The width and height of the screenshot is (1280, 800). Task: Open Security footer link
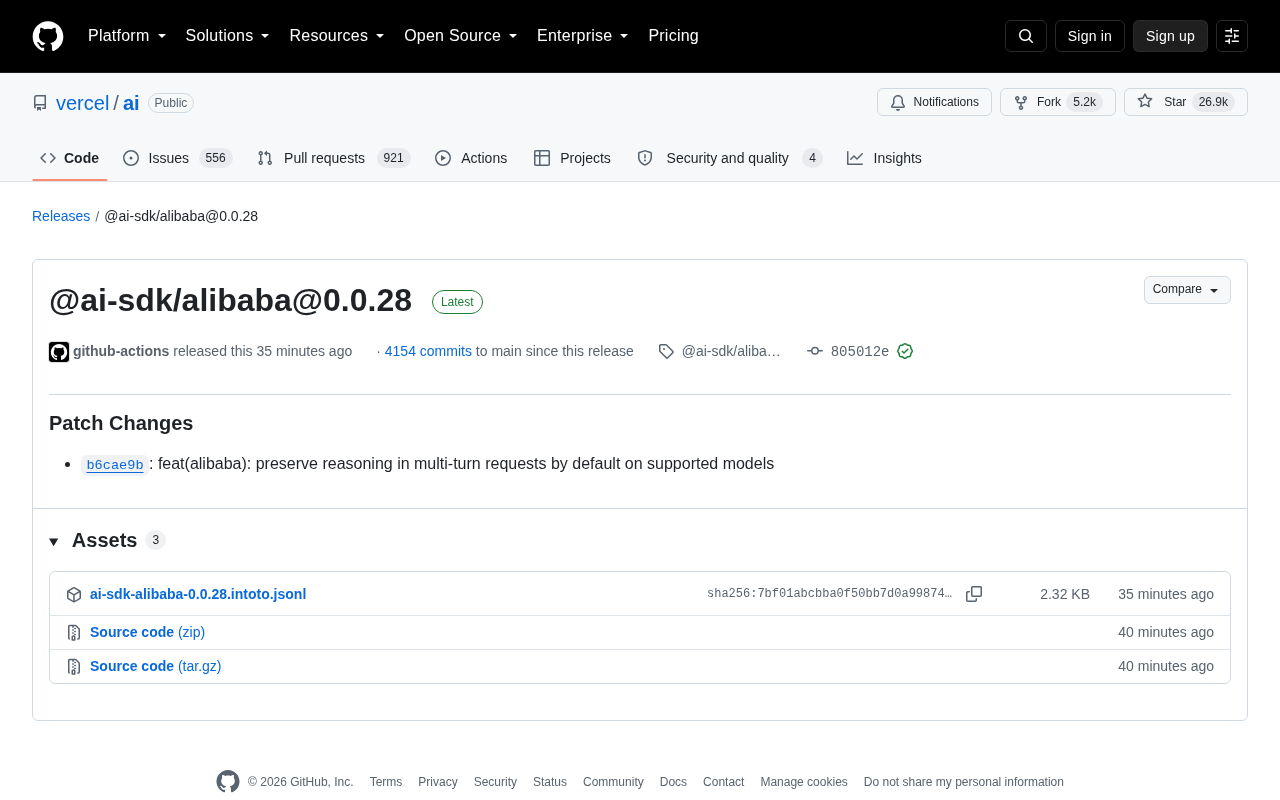point(495,782)
